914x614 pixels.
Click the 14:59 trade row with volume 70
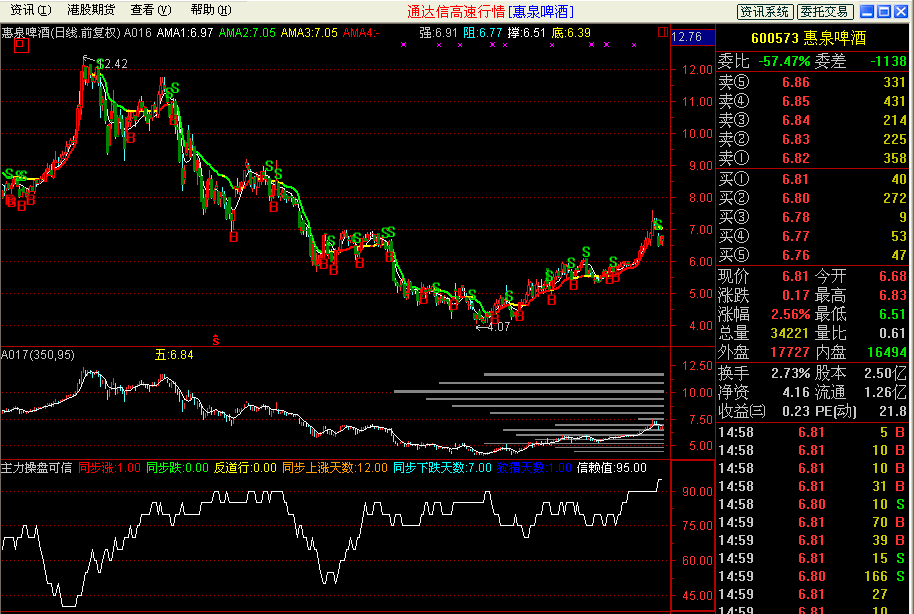point(812,522)
